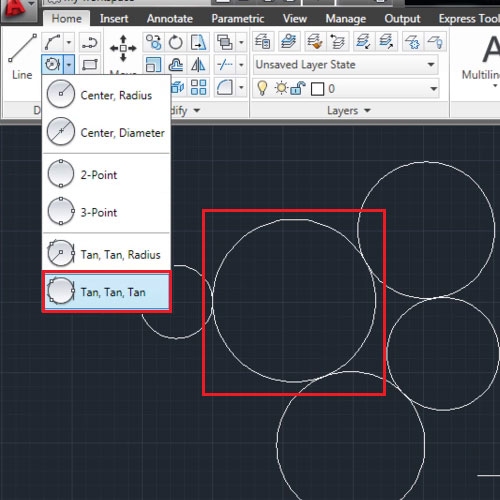Click layer 0 white color swatch
This screenshot has height=500, width=500.
tap(317, 89)
